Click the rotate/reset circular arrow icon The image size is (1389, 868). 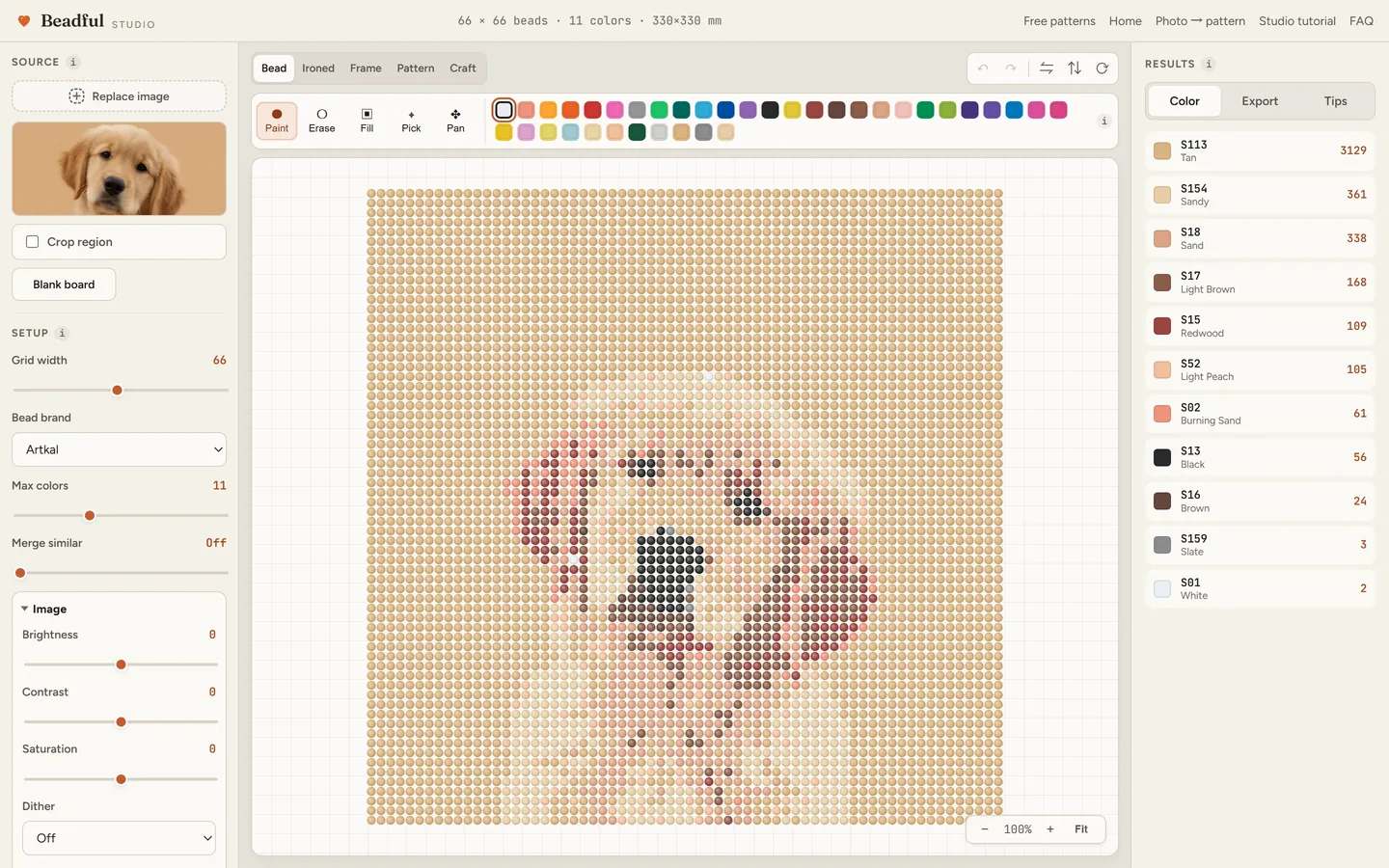1102,68
